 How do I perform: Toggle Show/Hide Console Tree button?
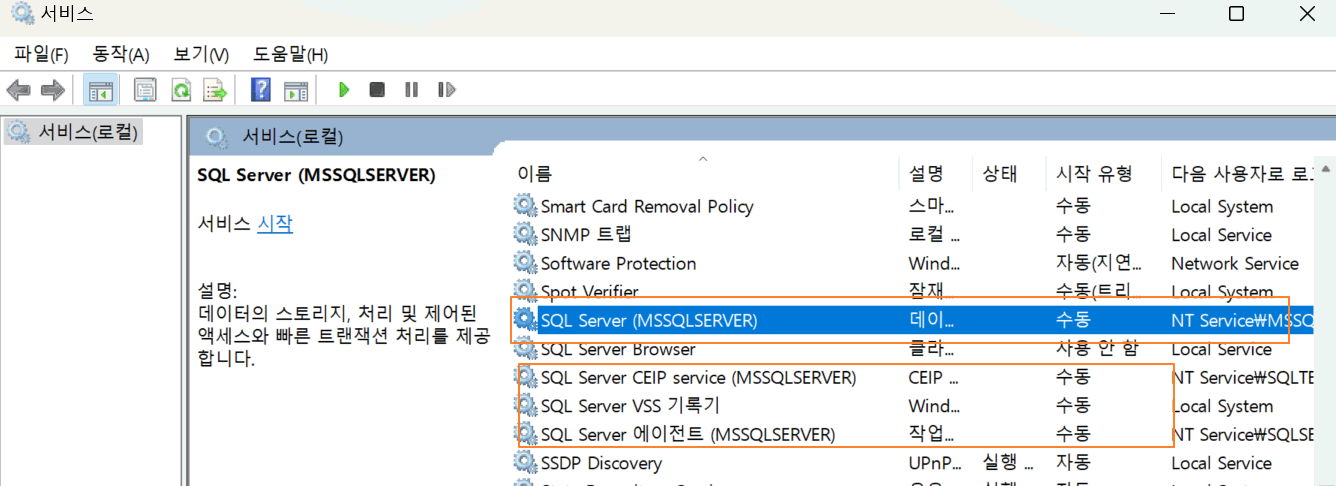[x=101, y=90]
